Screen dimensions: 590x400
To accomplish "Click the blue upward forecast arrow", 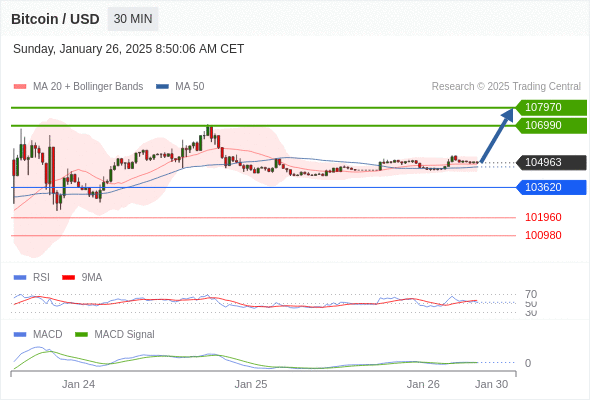I will pyautogui.click(x=497, y=136).
